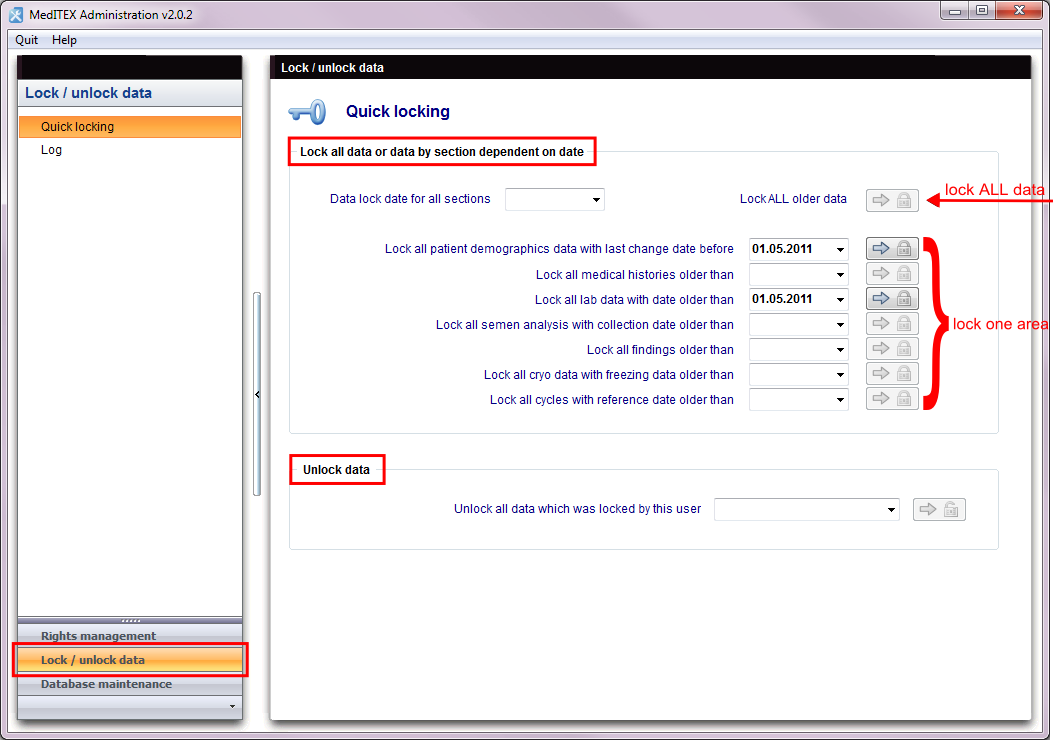Open the cryo data freezing date dropdown
The height and width of the screenshot is (740, 1053).
pyautogui.click(x=840, y=375)
